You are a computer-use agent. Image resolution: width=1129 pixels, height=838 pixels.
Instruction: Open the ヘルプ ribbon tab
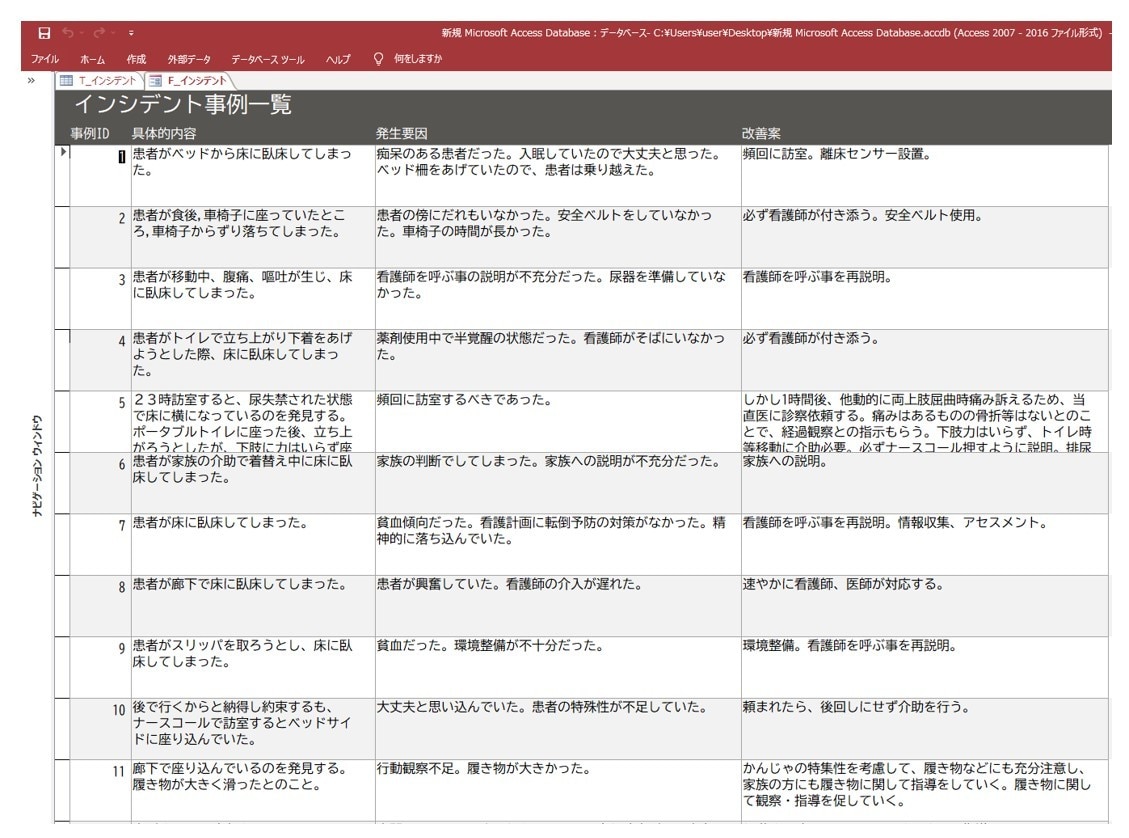(338, 59)
